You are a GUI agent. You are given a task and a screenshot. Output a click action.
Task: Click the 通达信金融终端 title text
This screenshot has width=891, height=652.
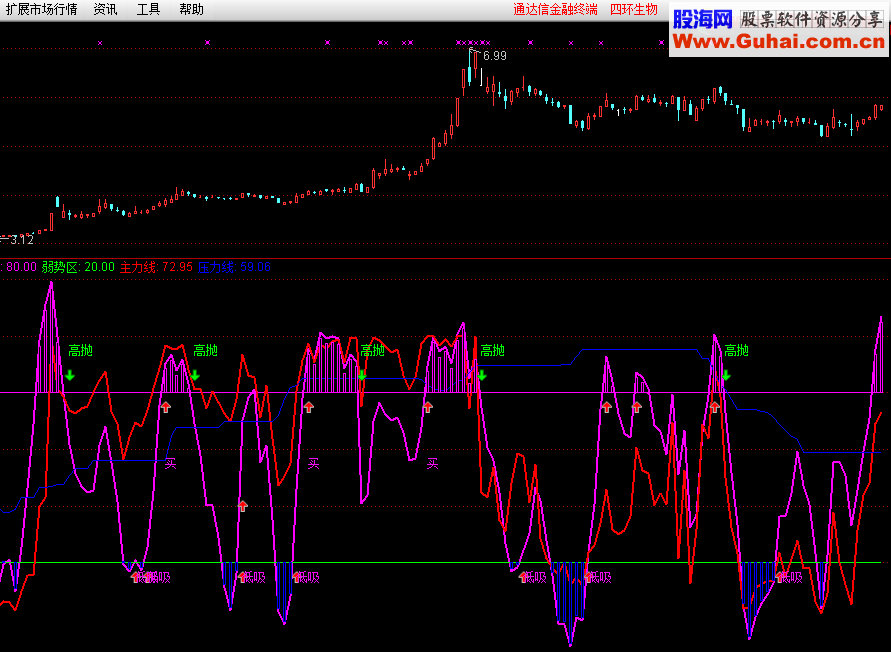click(x=555, y=10)
